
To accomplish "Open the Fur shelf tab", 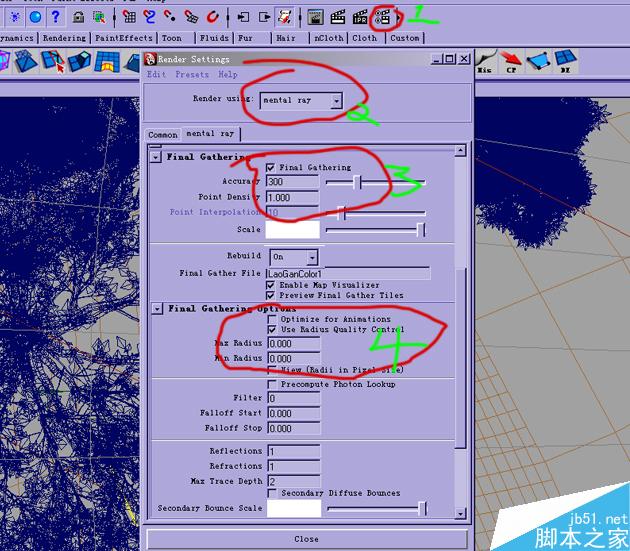I will click(x=245, y=38).
